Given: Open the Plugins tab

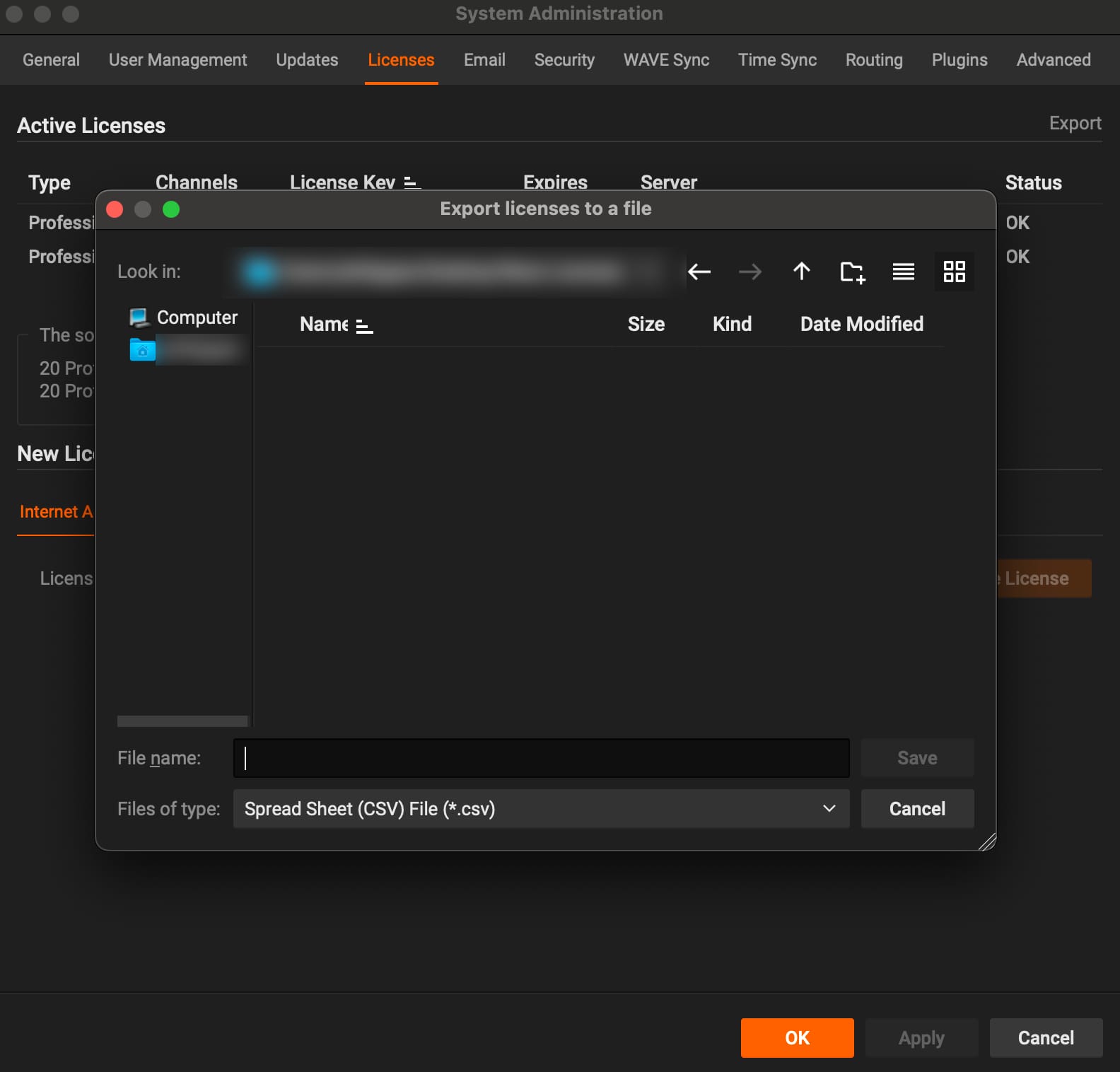Looking at the screenshot, I should pyautogui.click(x=959, y=60).
